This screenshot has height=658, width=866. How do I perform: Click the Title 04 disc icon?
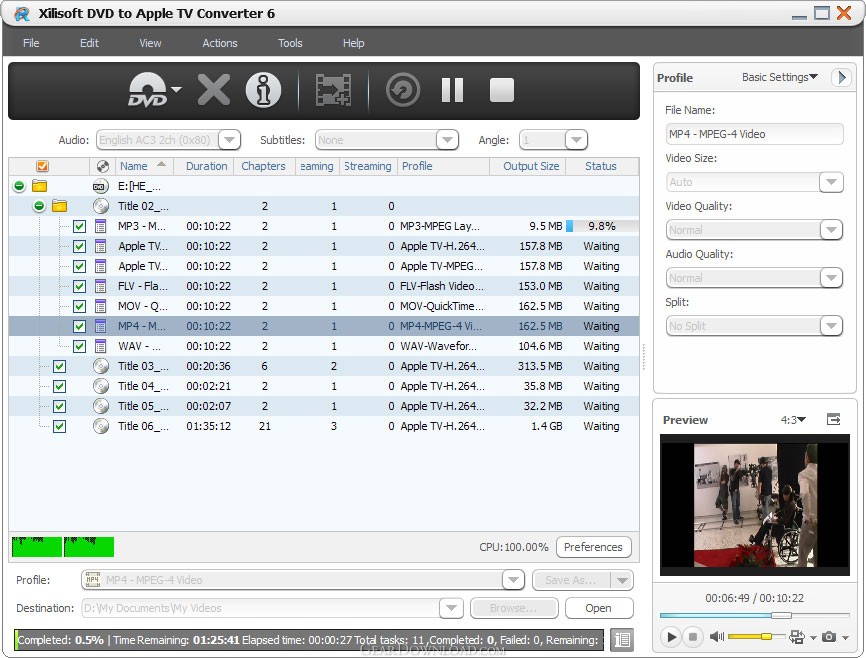tap(101, 386)
